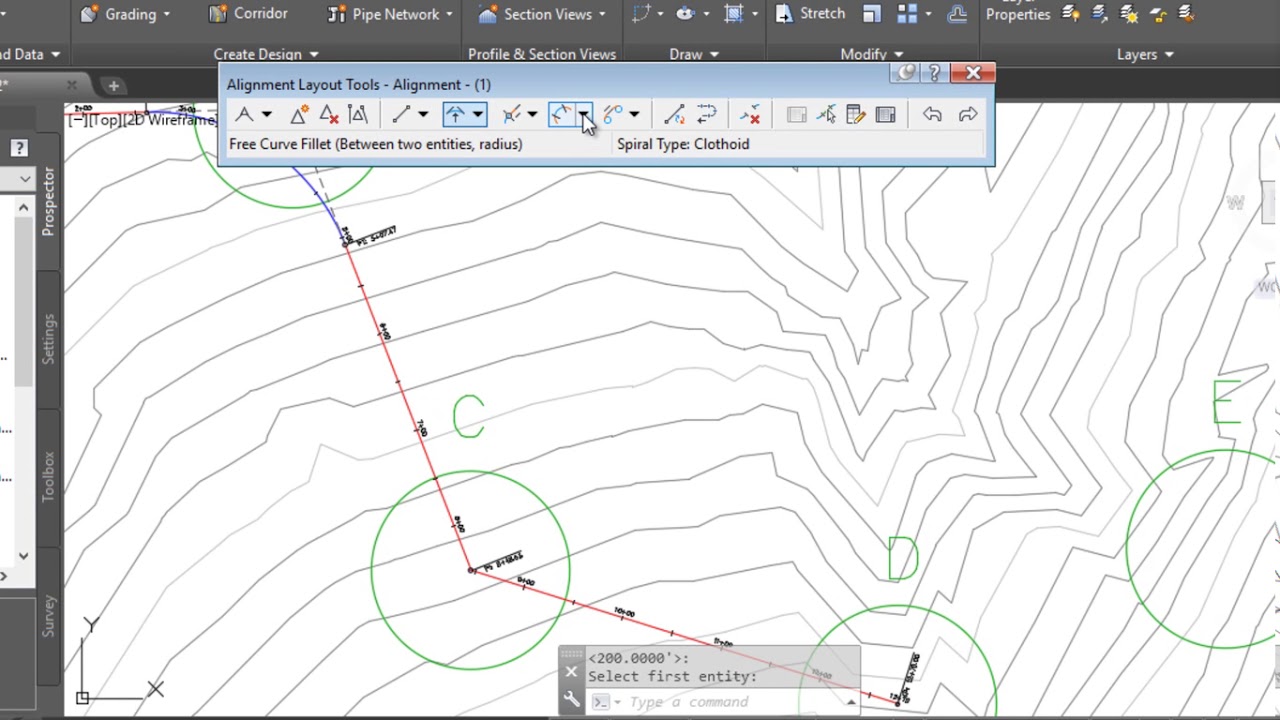Click the Layer Properties button
Viewport: 1280px width, 720px height.
tap(1018, 12)
